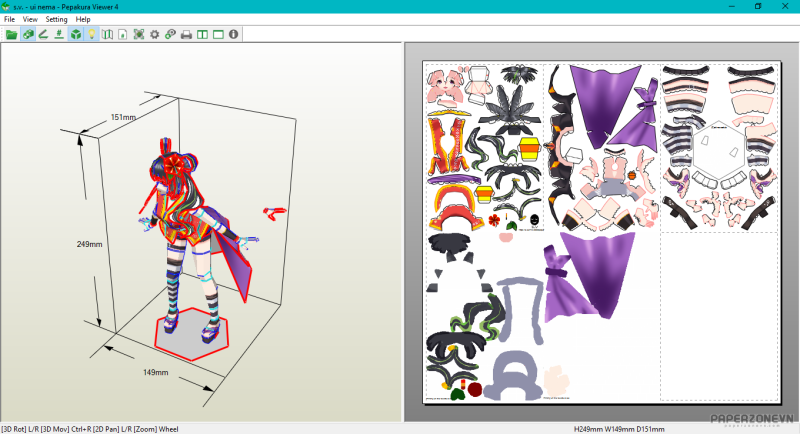
Task: Click the chain link toolbar icon
Action: pos(170,34)
